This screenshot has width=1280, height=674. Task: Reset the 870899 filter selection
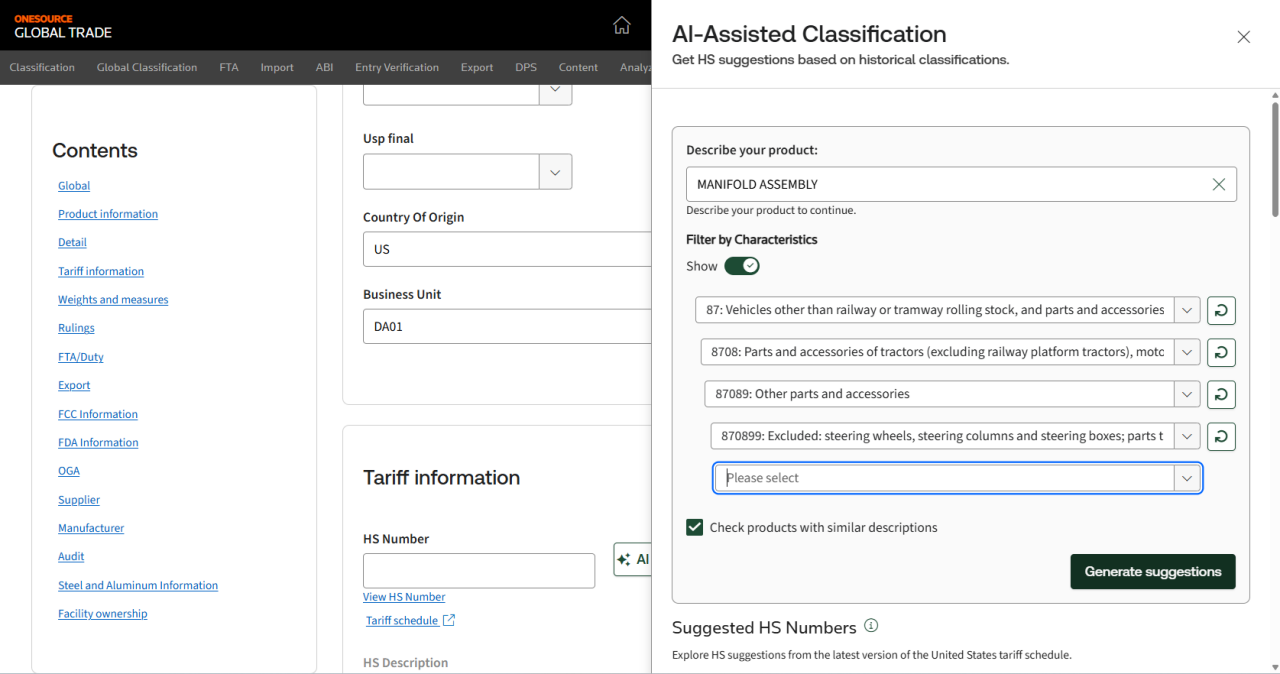(1221, 436)
